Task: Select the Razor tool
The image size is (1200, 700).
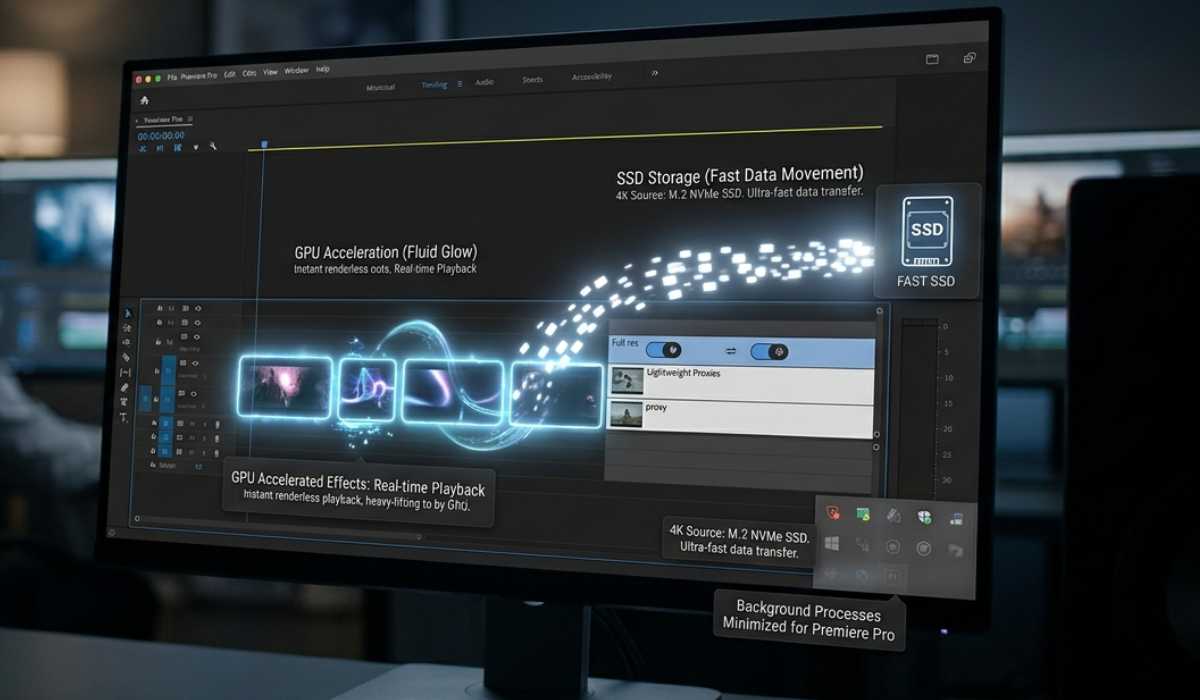Action: 127,357
